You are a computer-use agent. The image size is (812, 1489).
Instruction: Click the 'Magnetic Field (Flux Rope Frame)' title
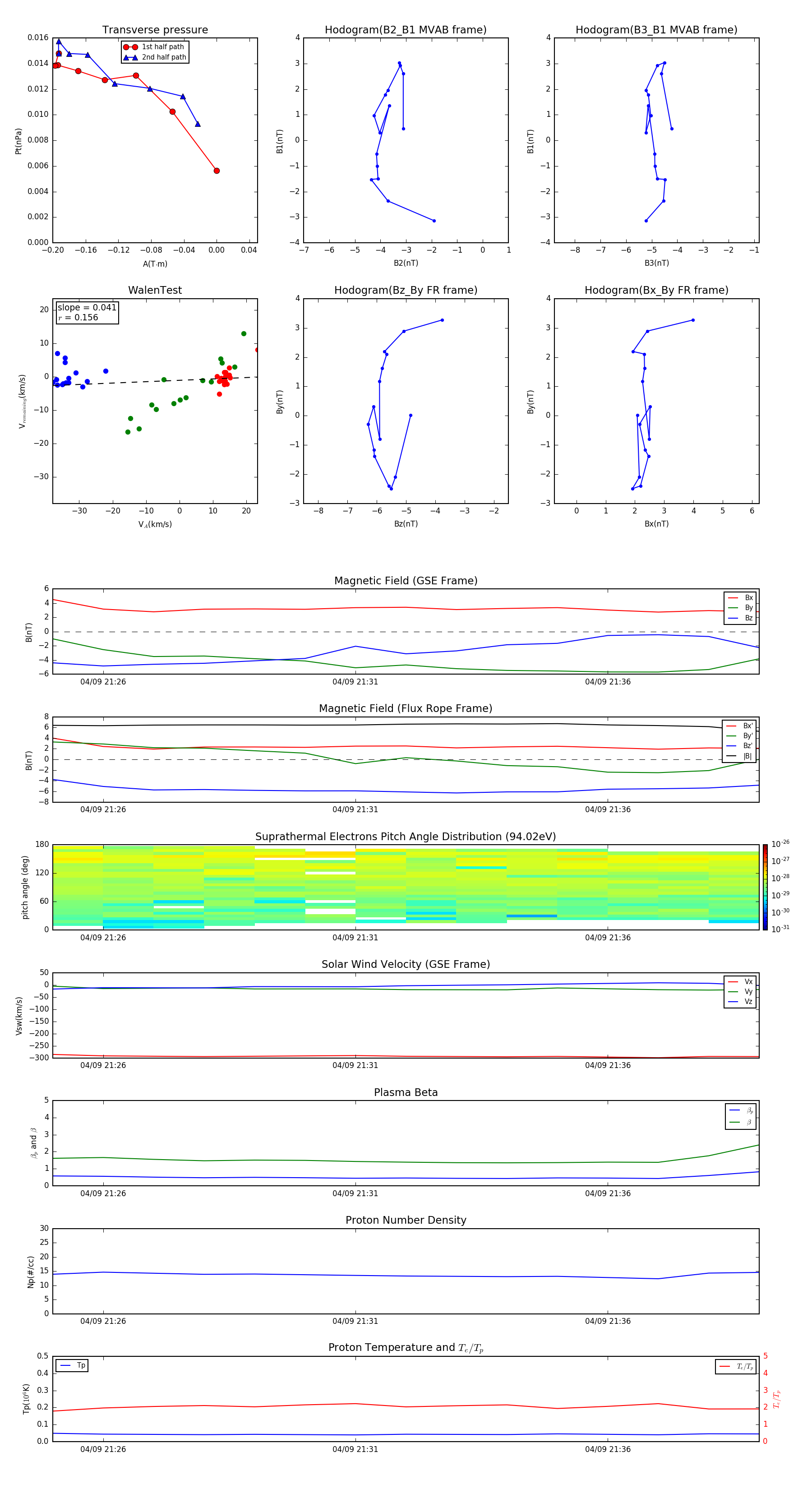coord(406,709)
